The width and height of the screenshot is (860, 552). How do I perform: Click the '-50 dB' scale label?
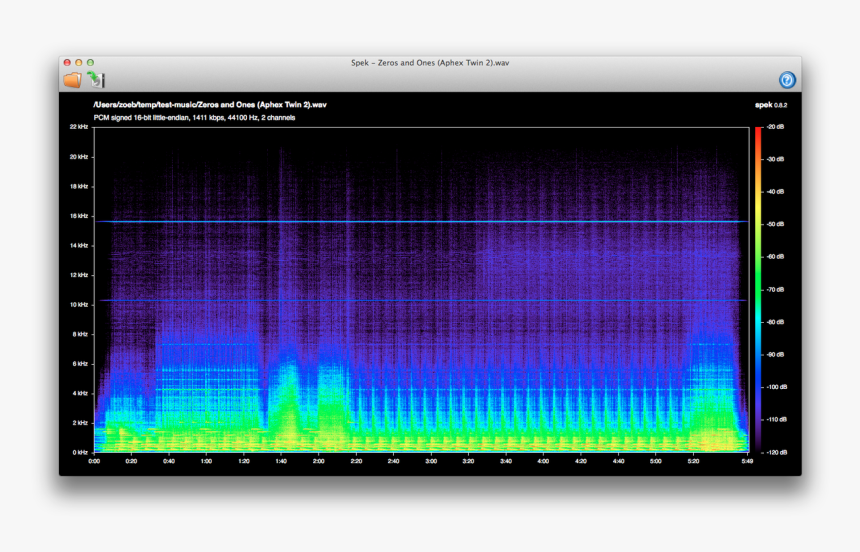(x=775, y=224)
